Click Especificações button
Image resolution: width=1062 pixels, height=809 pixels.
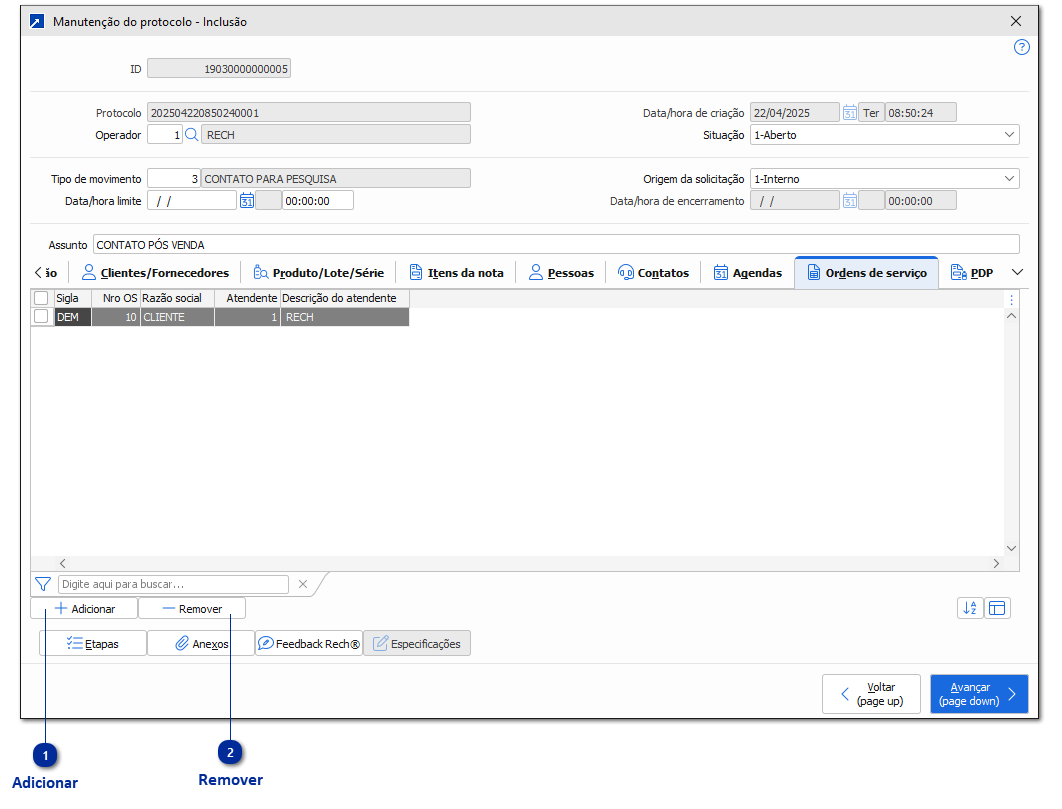click(417, 644)
